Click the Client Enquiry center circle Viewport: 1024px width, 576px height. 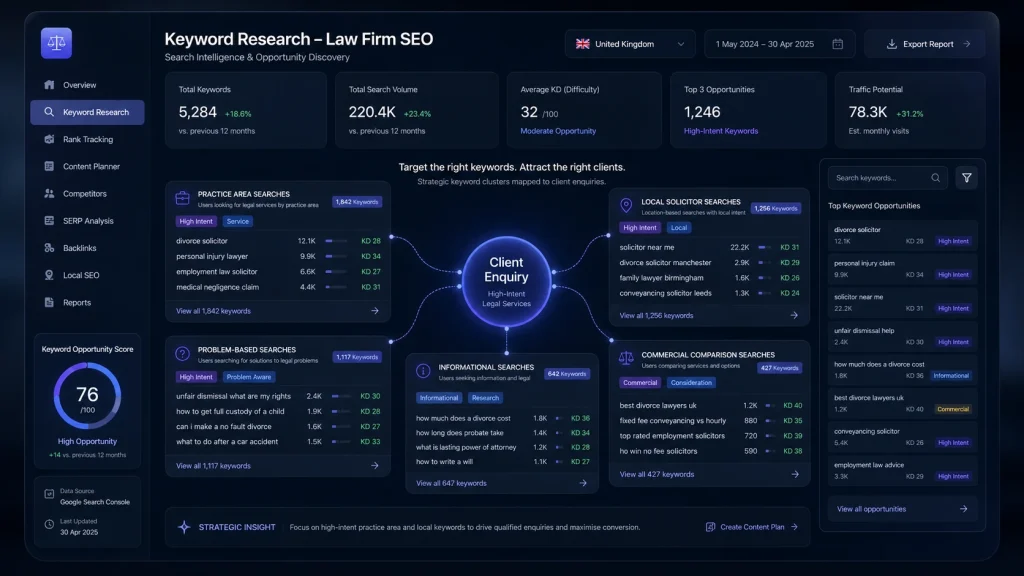click(506, 281)
